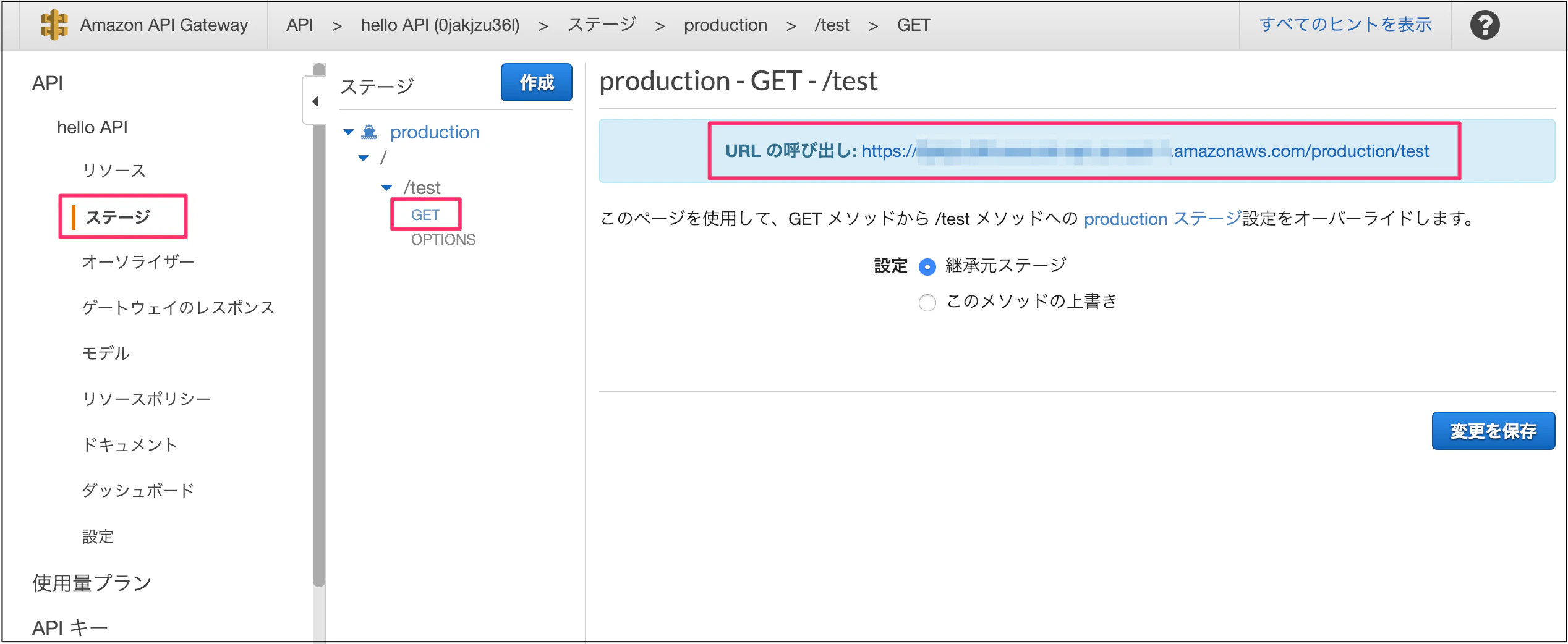Open ダッシュボード in the left navigation
The height and width of the screenshot is (644, 1568).
(138, 490)
